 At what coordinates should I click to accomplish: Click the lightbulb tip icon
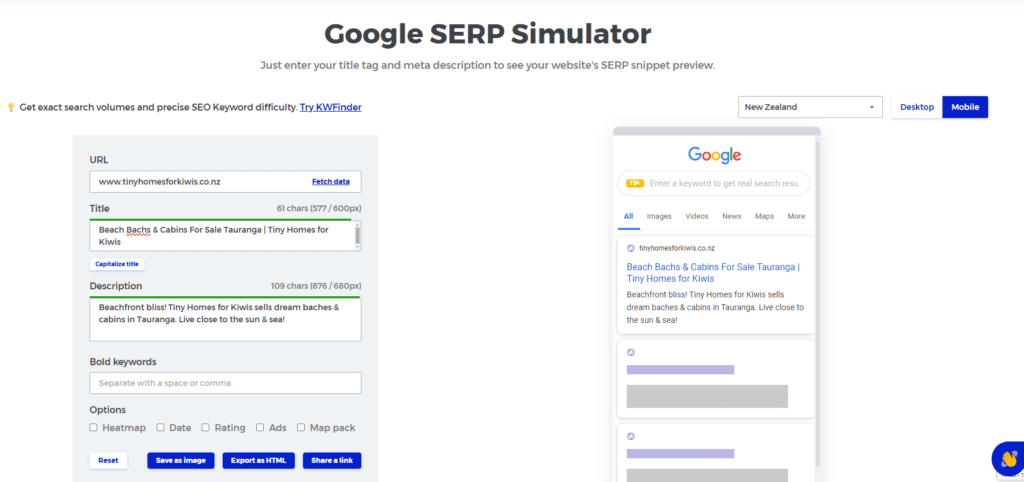pos(10,107)
